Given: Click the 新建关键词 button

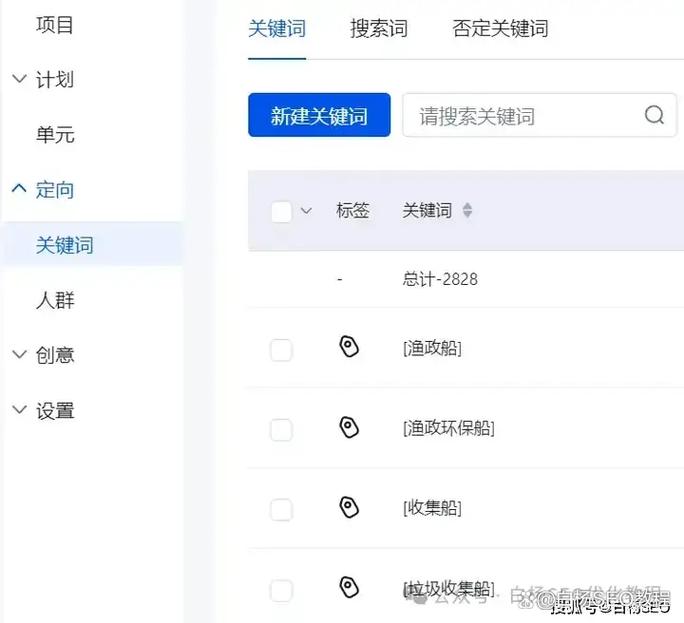Looking at the screenshot, I should tap(319, 116).
